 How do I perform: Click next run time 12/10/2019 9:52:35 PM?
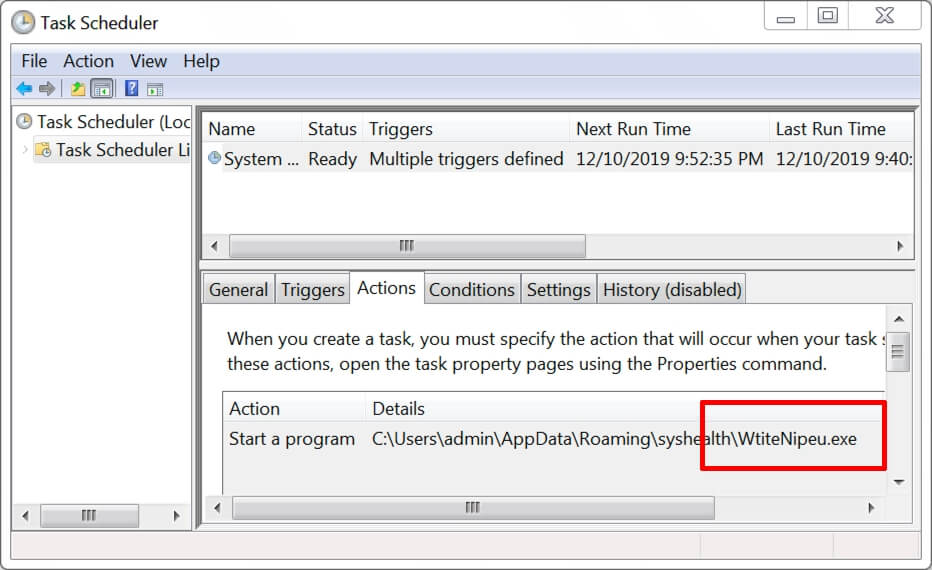tap(669, 159)
